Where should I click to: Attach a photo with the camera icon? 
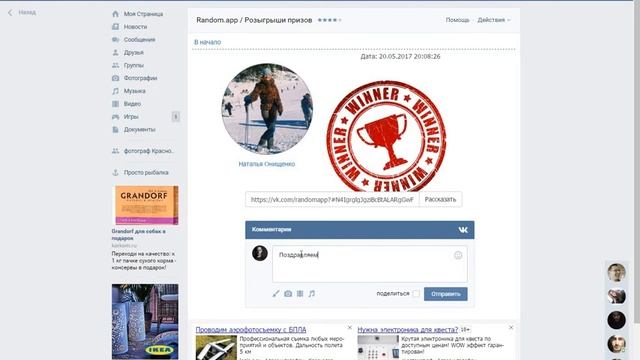coord(288,293)
